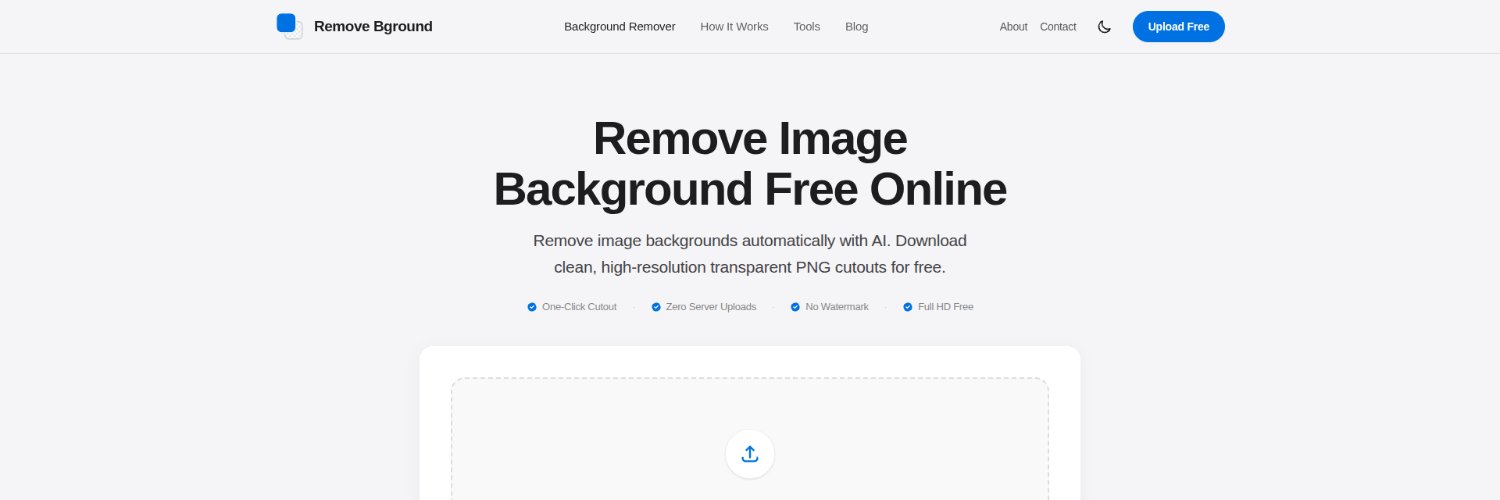Open the About link
Viewport: 1500px width, 500px height.
tap(1013, 27)
